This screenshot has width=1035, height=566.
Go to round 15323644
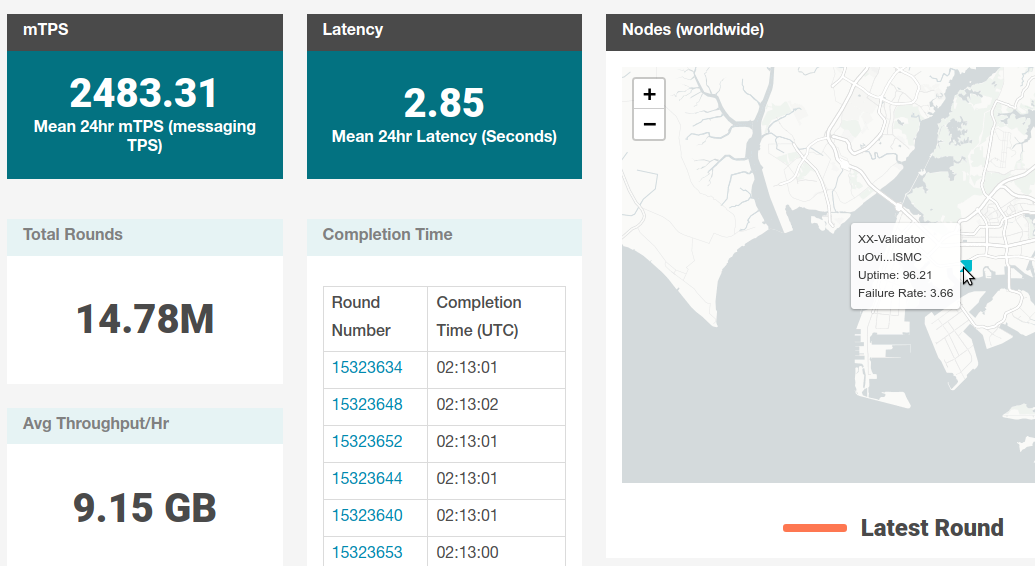click(367, 479)
